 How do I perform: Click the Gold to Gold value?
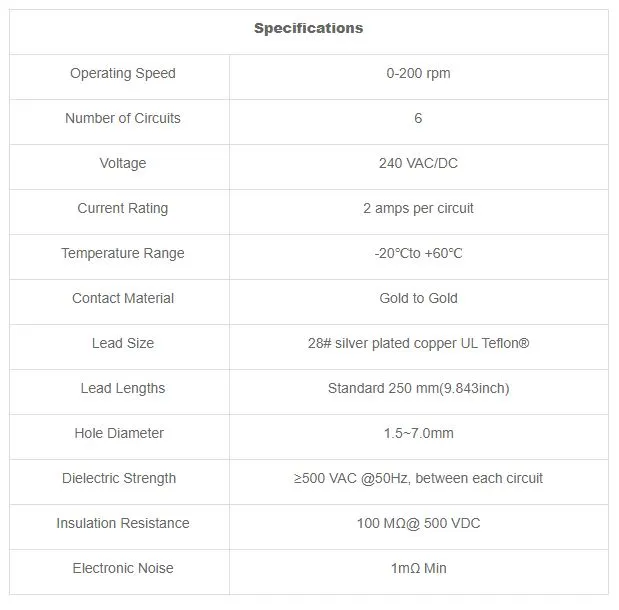[418, 298]
